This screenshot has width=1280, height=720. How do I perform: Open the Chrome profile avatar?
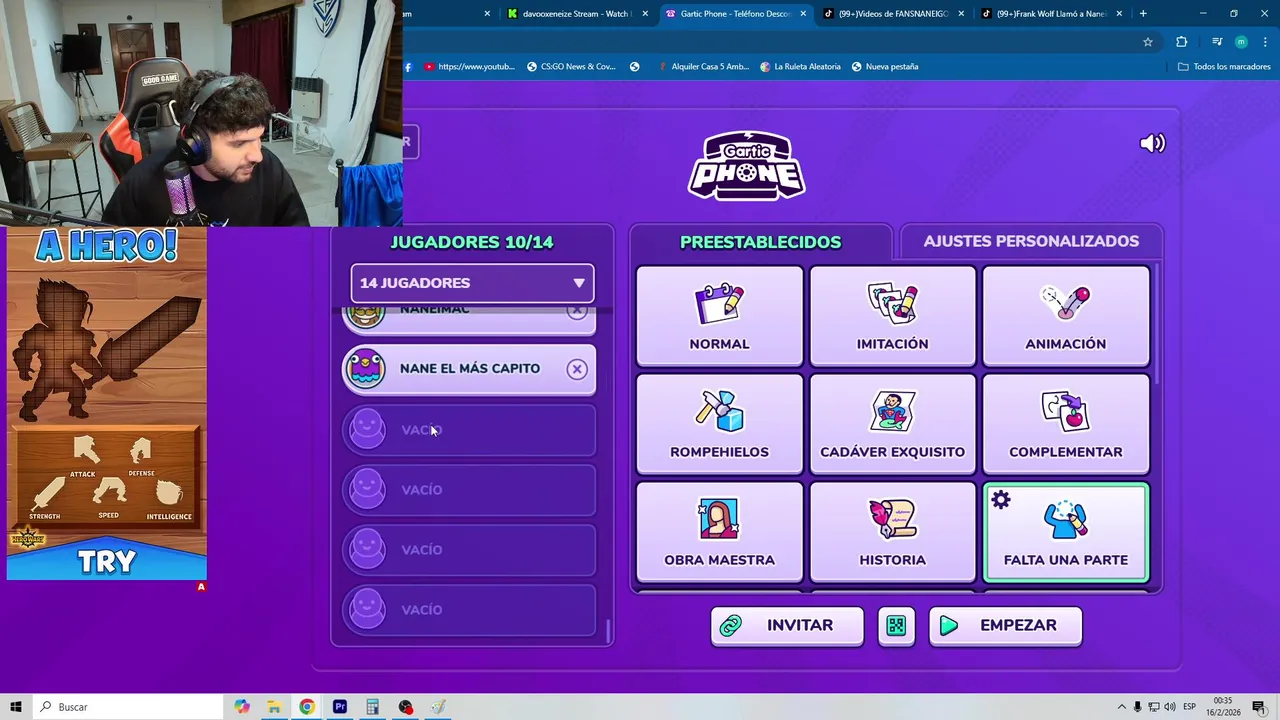tap(1241, 42)
